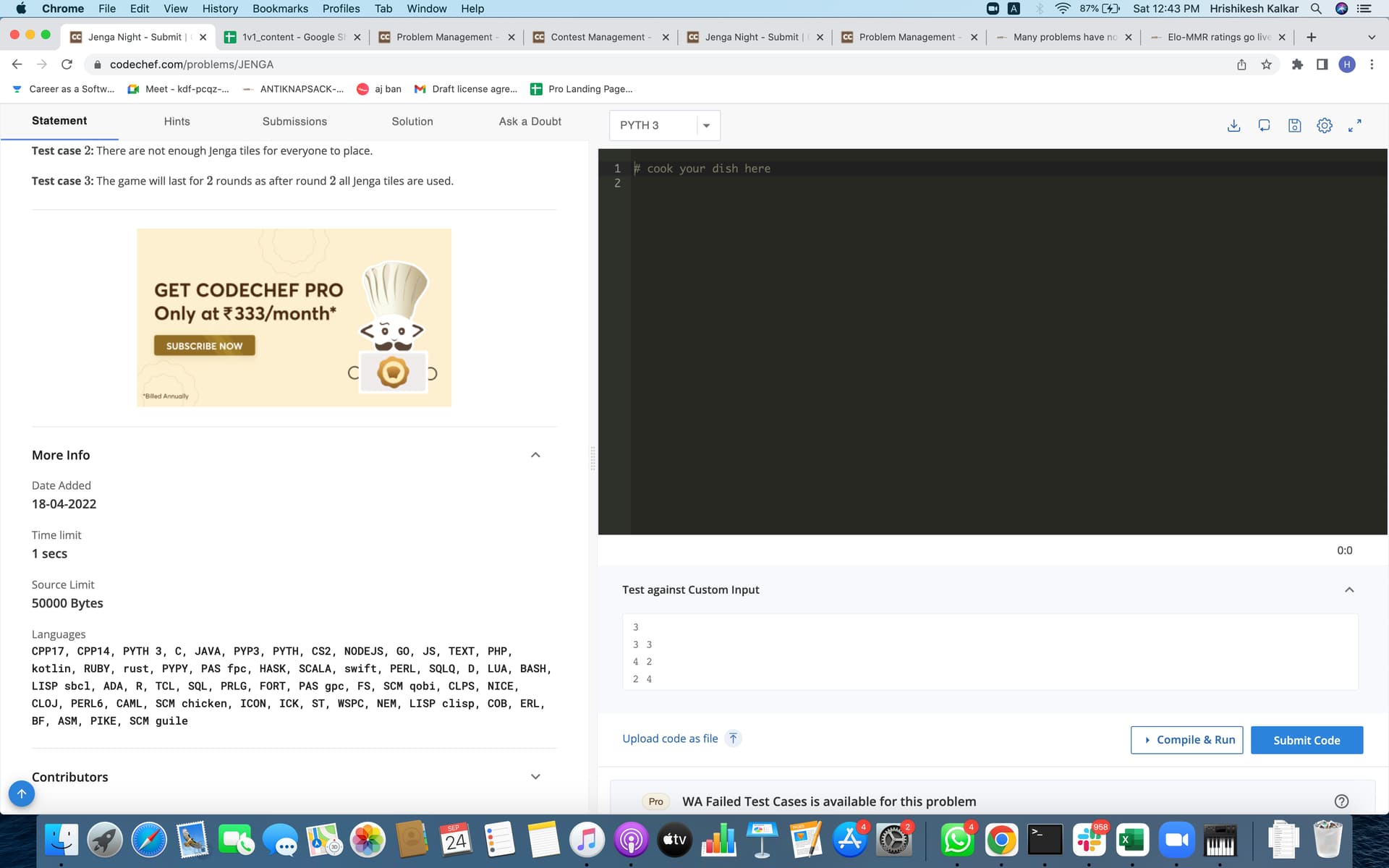
Task: Collapse Test against Custom Input panel
Action: pyautogui.click(x=1348, y=590)
